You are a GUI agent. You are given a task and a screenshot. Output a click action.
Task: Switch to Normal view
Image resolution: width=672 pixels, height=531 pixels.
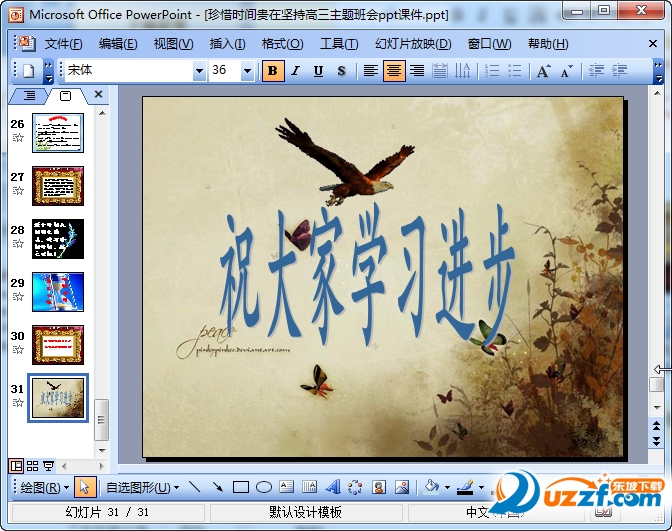[x=16, y=466]
